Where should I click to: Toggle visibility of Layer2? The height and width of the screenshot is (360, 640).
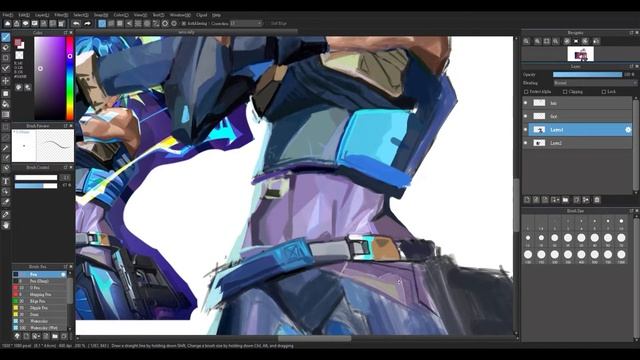click(526, 143)
